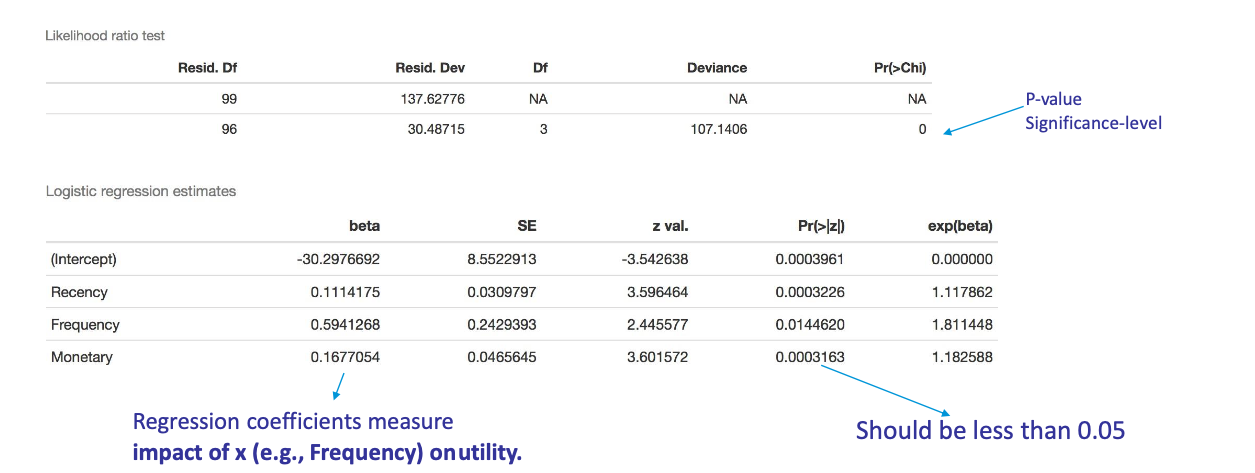
Task: Click the 'z val.' column header
Action: 669,226
